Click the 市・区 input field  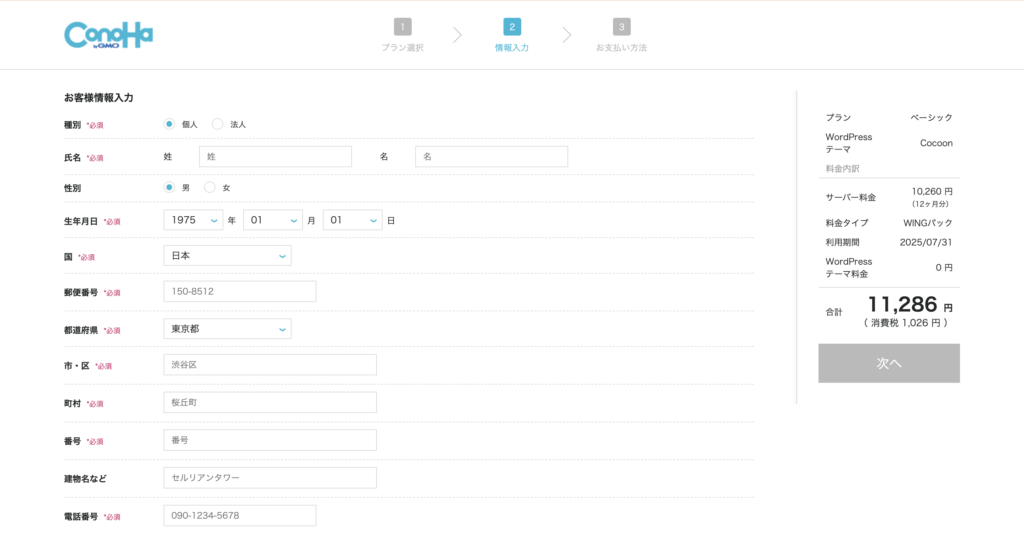(270, 365)
